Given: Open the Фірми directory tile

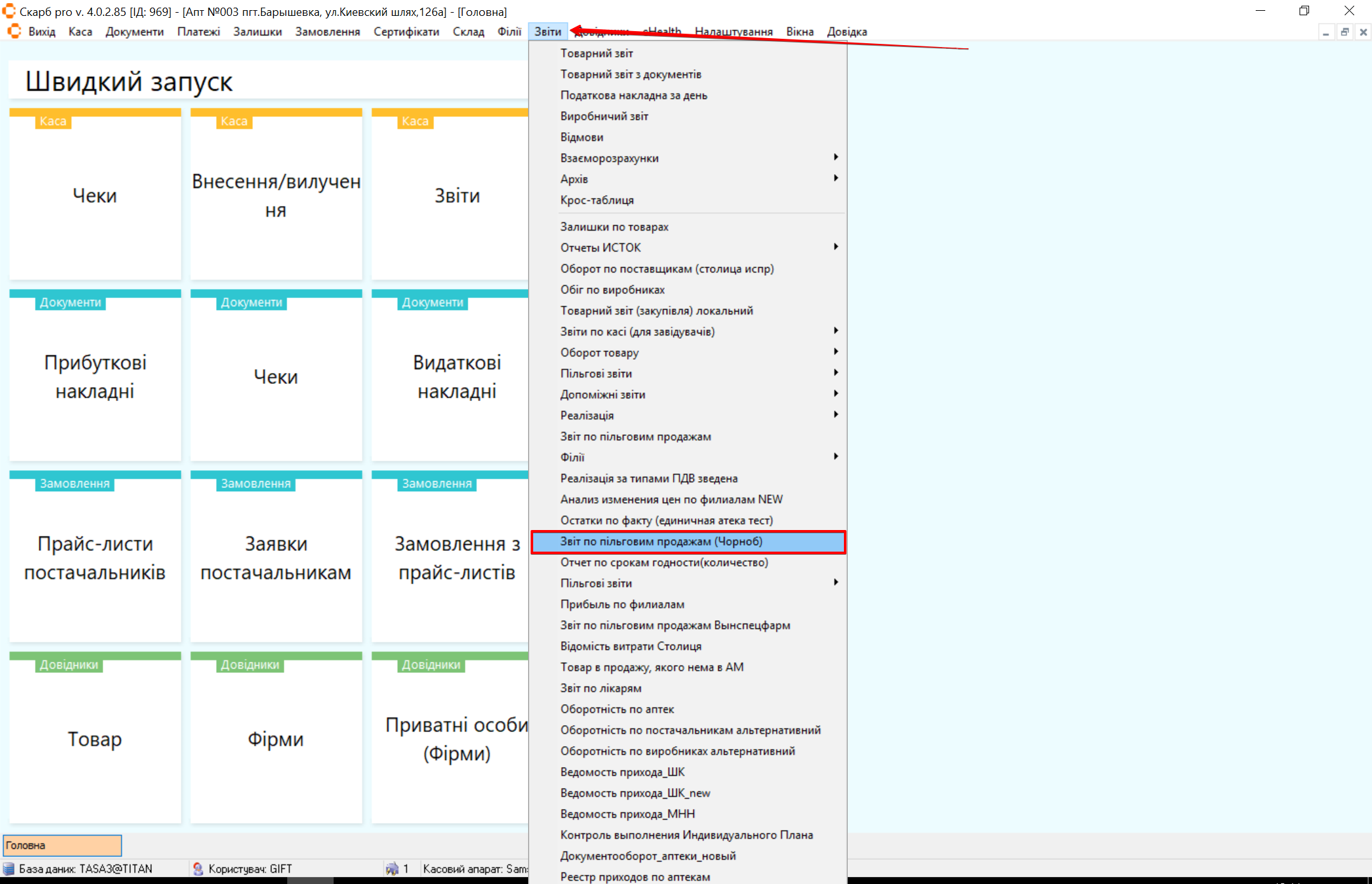Looking at the screenshot, I should tap(276, 738).
